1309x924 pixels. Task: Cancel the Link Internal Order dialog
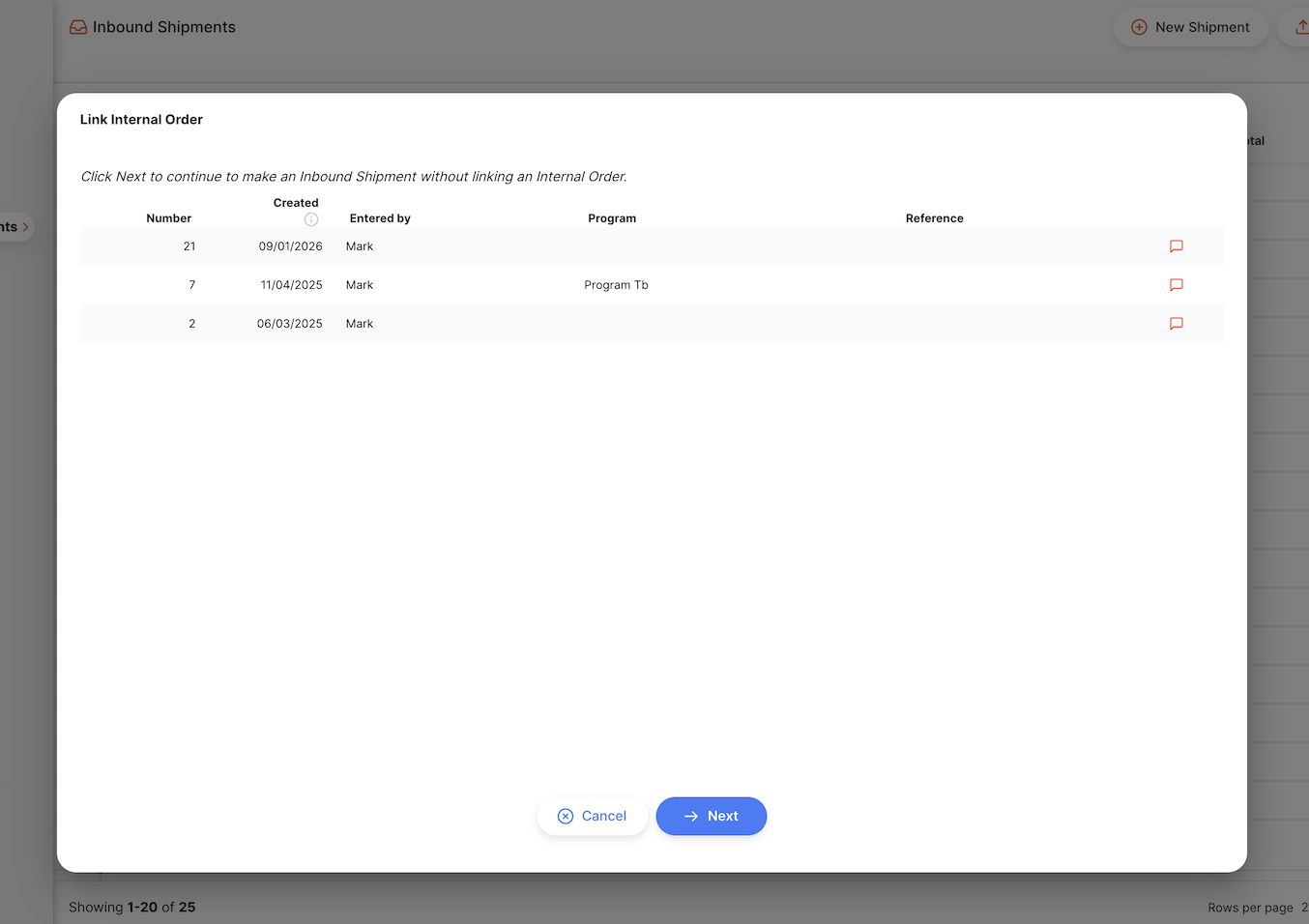coord(593,816)
